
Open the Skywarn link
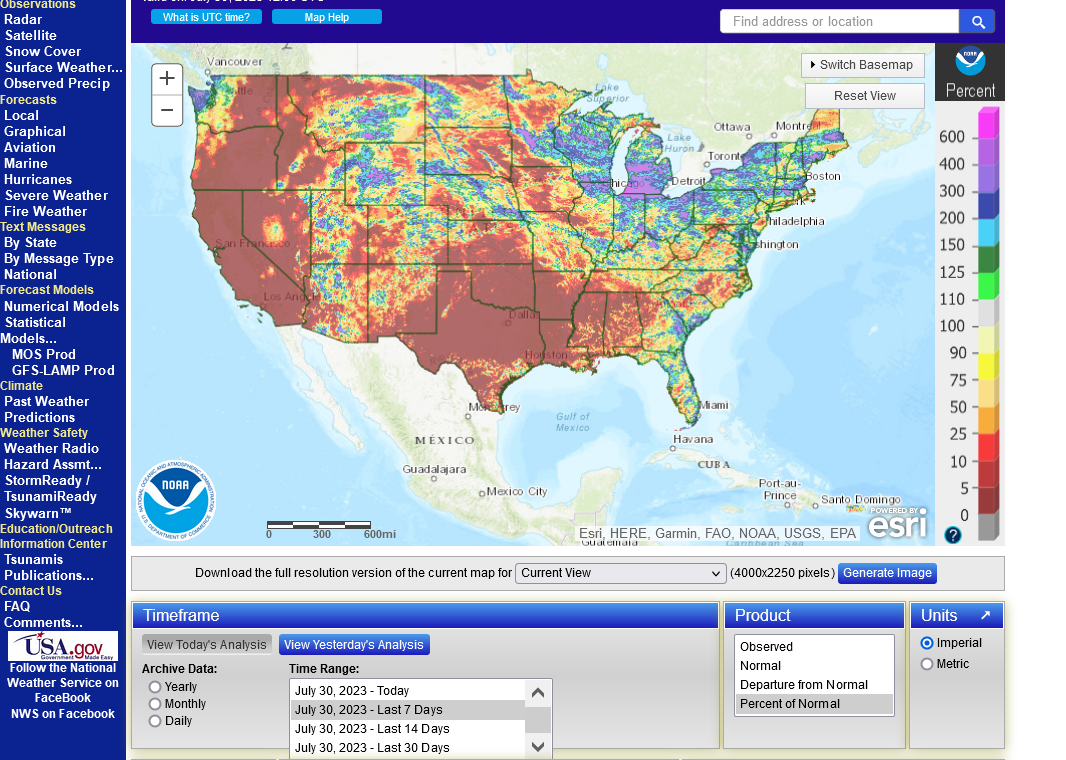pyautogui.click(x=37, y=514)
